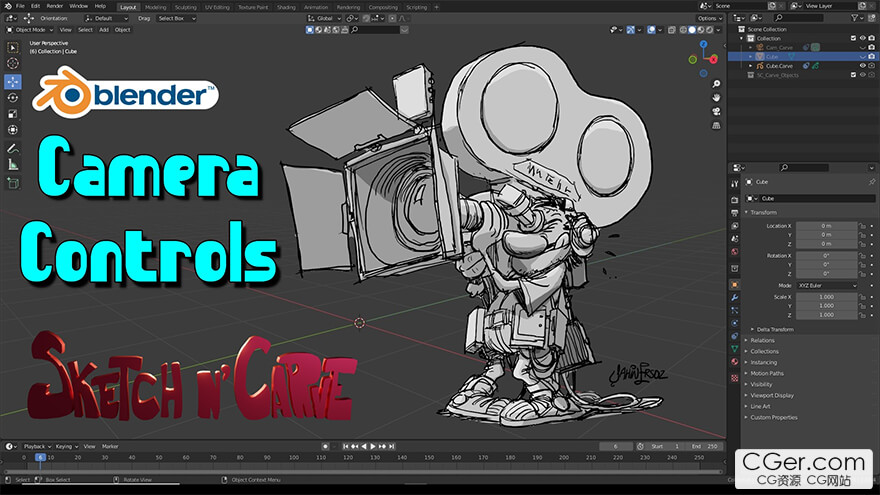This screenshot has width=880, height=495.
Task: Activate the Rotate tool
Action: (x=13, y=98)
